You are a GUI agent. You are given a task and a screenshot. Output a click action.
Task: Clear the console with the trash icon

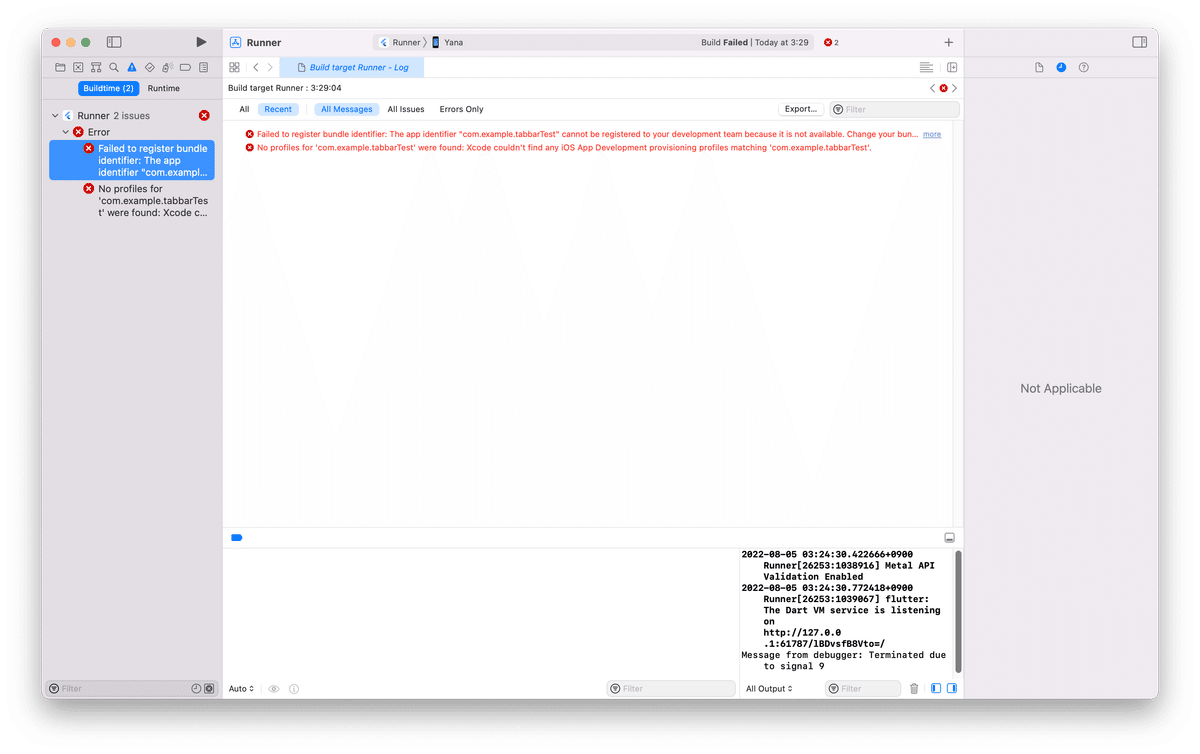pyautogui.click(x=914, y=688)
